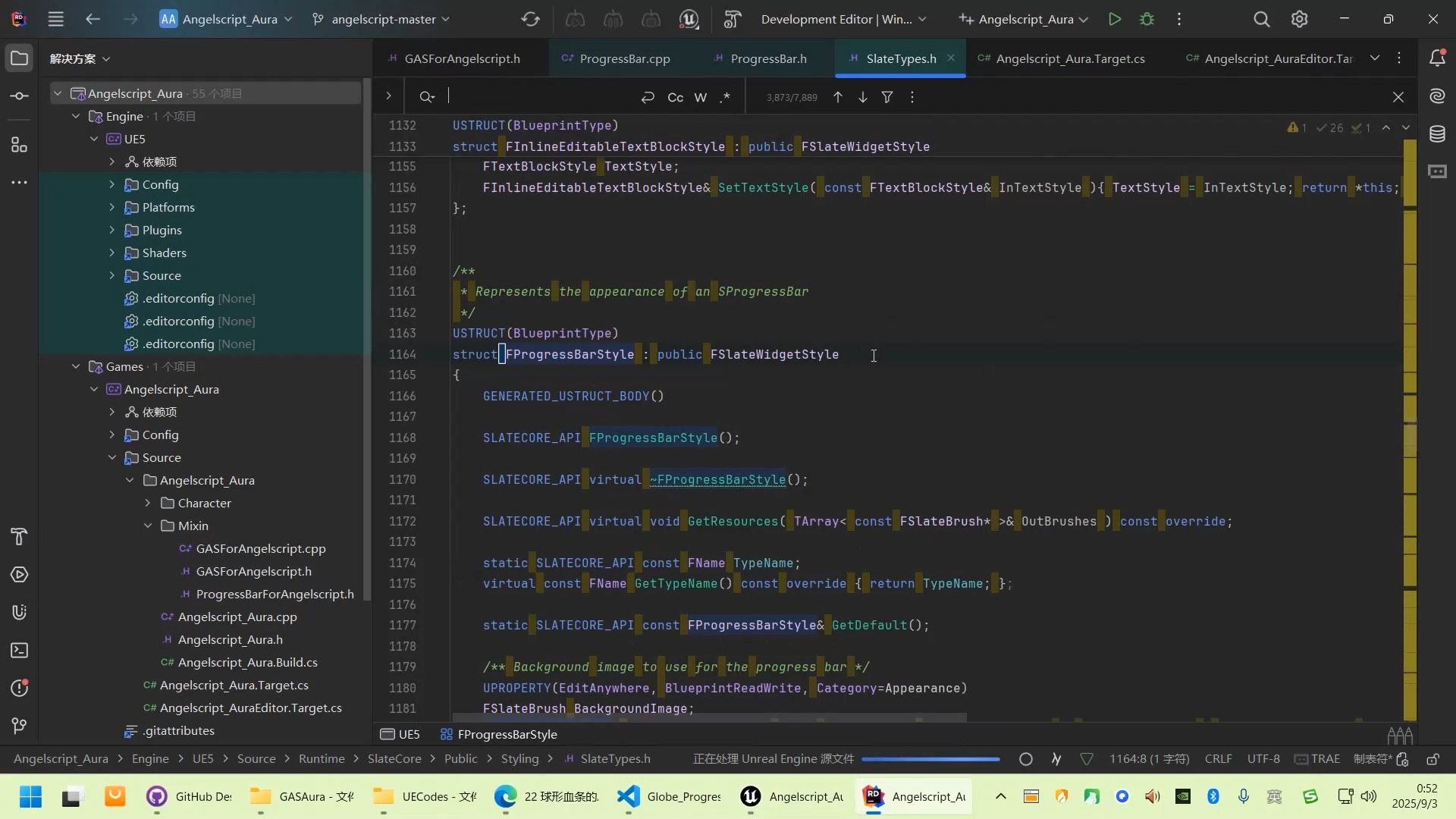The image size is (1456, 819).
Task: Open the hidden tabs list chevron
Action: 1376,58
